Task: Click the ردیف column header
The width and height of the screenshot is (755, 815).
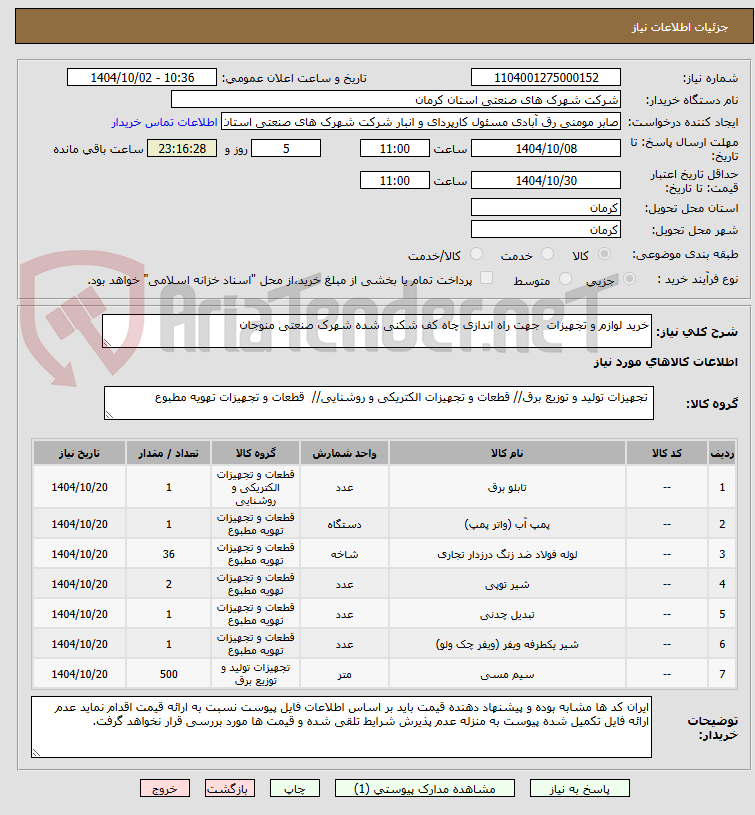Action: click(x=722, y=453)
